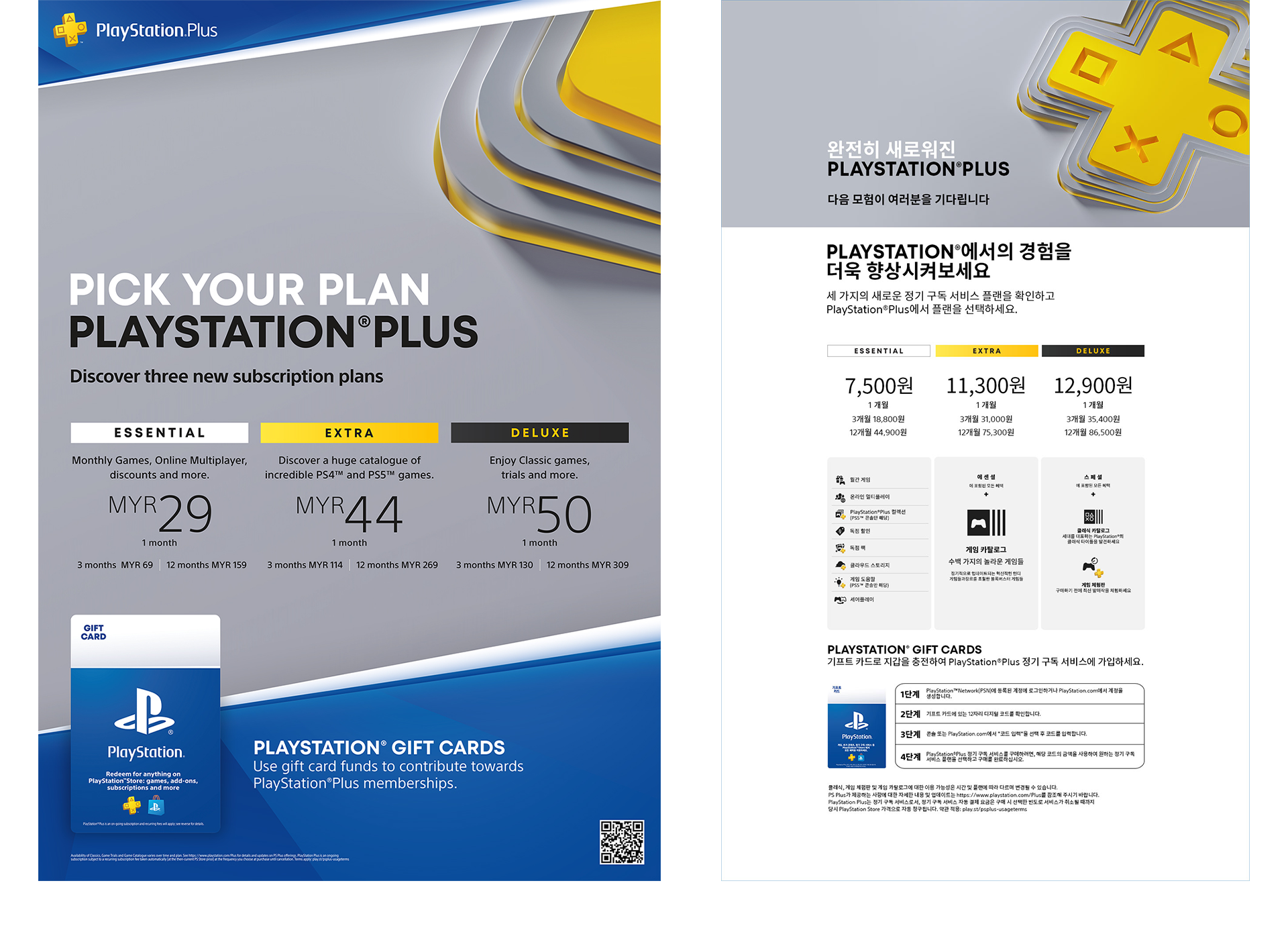
Task: Click the cloud storage icon (클라우드 스토리지)
Action: pos(840,565)
